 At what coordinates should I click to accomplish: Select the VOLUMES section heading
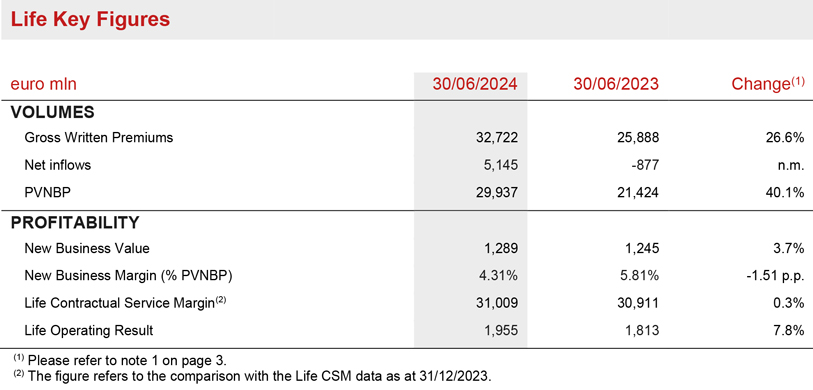(52, 112)
